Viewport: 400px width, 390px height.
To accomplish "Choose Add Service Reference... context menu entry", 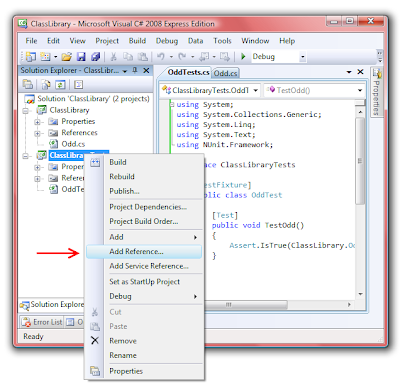I will point(144,266).
